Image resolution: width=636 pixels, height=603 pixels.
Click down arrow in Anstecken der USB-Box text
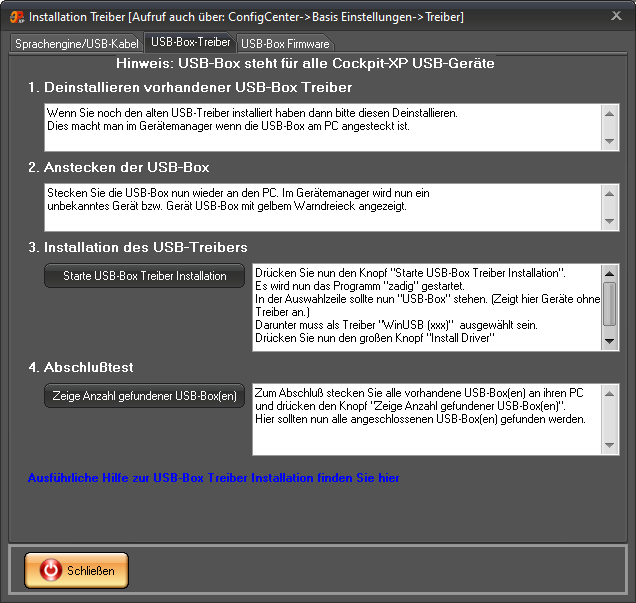coord(611,220)
